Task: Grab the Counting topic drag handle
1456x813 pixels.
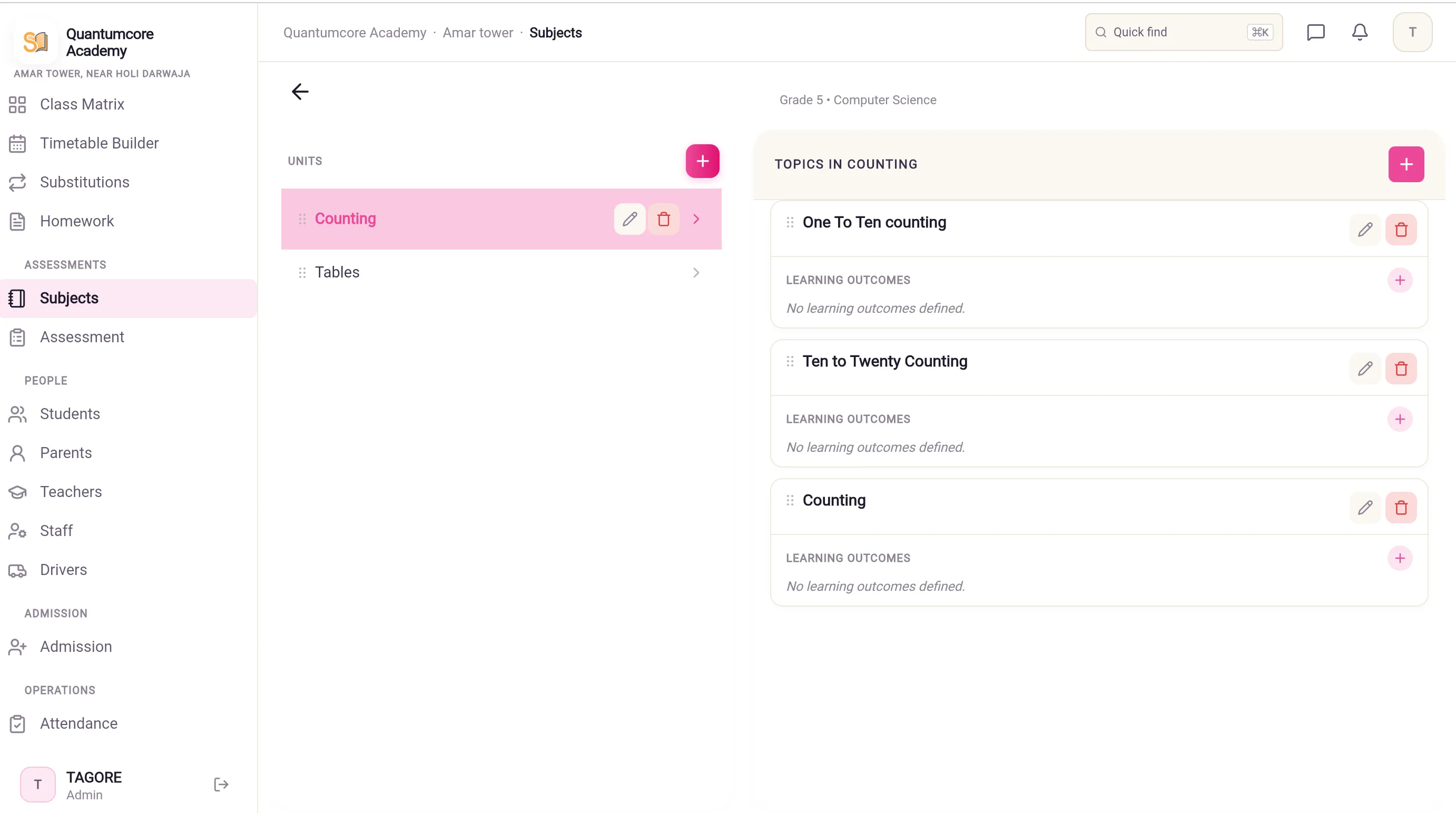Action: coord(790,501)
